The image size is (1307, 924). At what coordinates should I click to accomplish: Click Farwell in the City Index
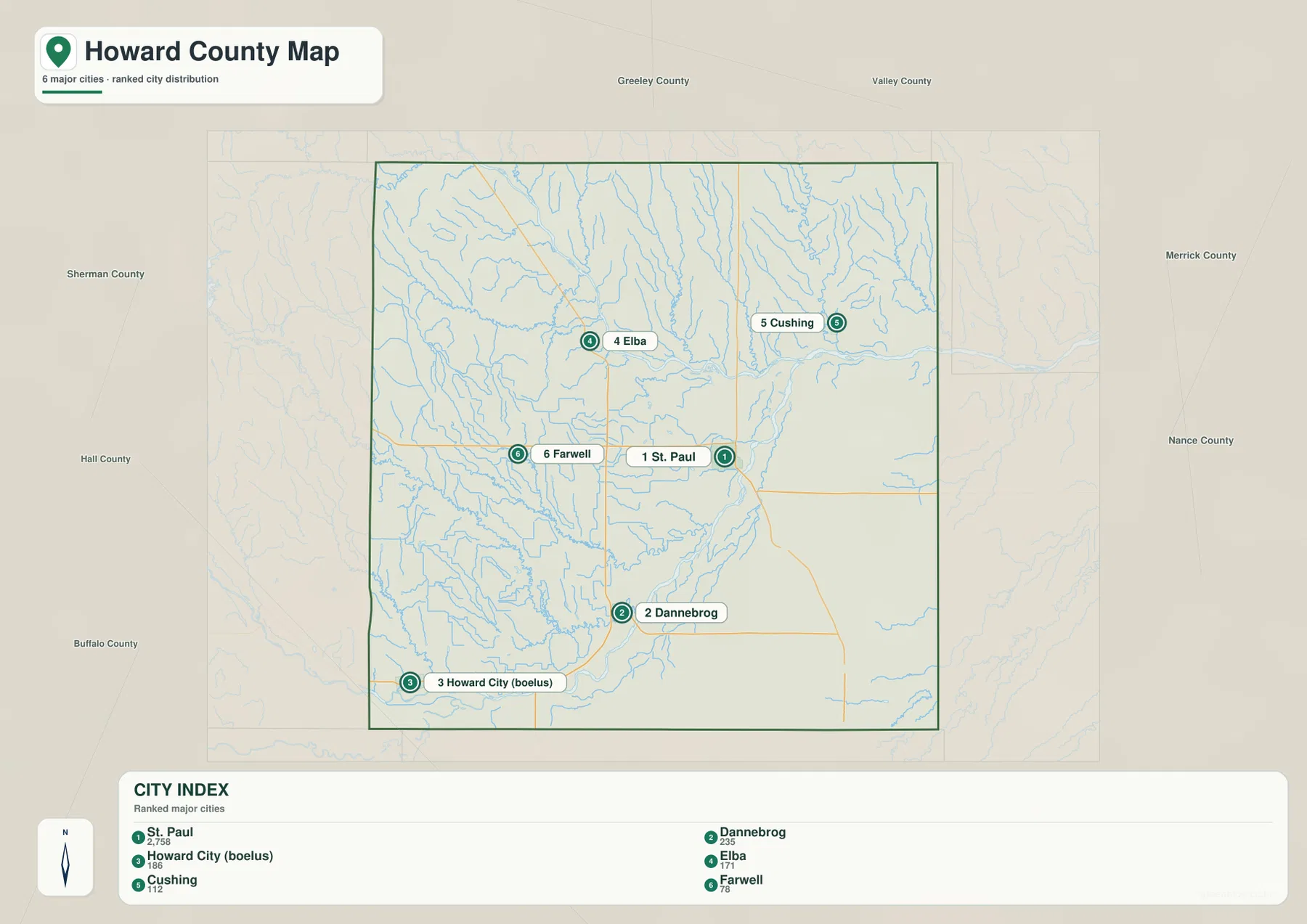[741, 880]
